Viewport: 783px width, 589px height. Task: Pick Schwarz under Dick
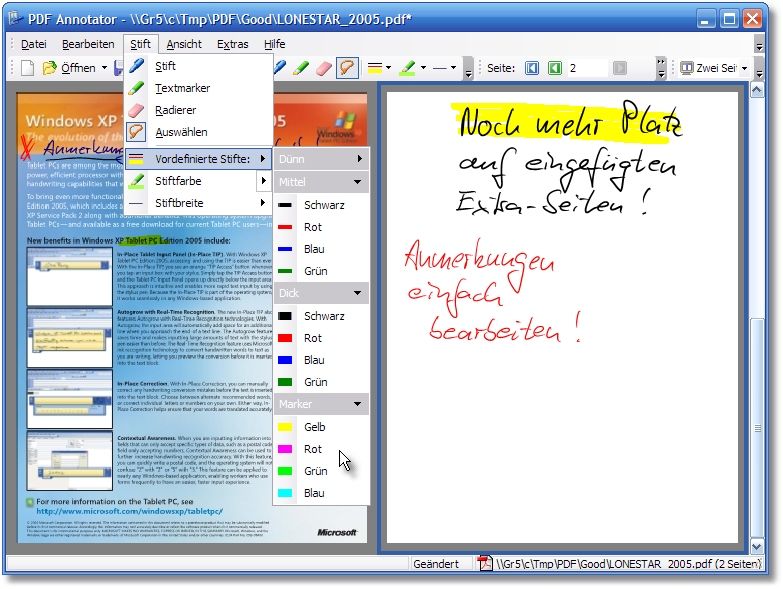[x=322, y=316]
